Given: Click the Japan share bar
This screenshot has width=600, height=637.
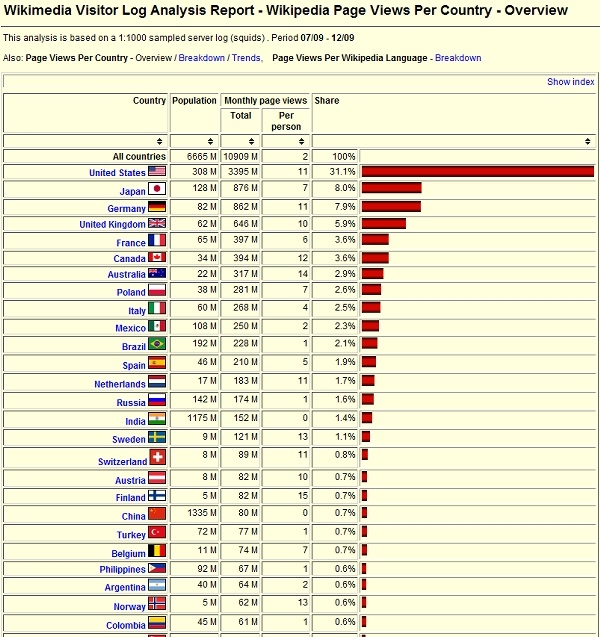Looking at the screenshot, I should point(392,188).
